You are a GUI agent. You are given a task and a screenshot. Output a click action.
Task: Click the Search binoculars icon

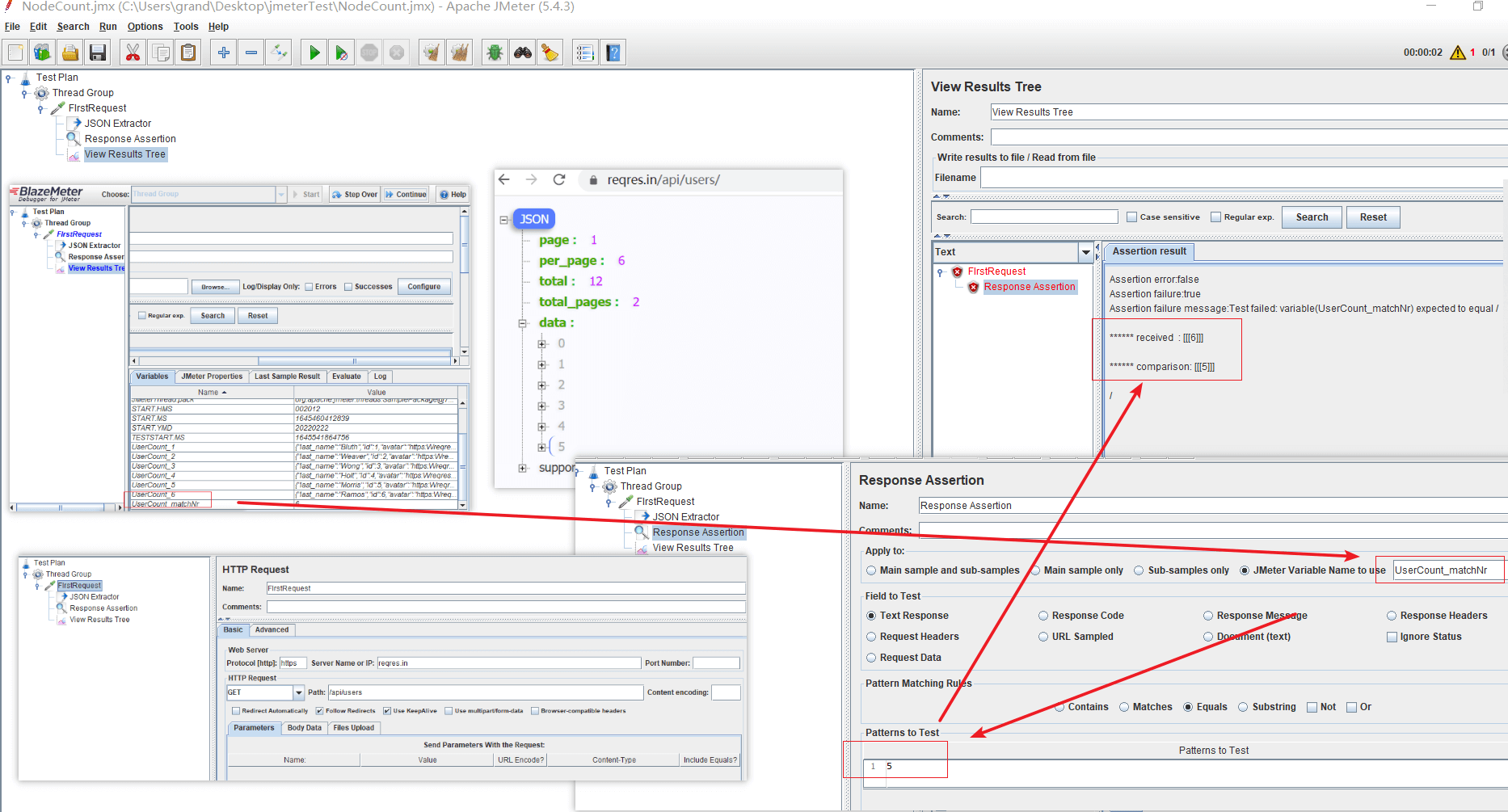(x=523, y=53)
